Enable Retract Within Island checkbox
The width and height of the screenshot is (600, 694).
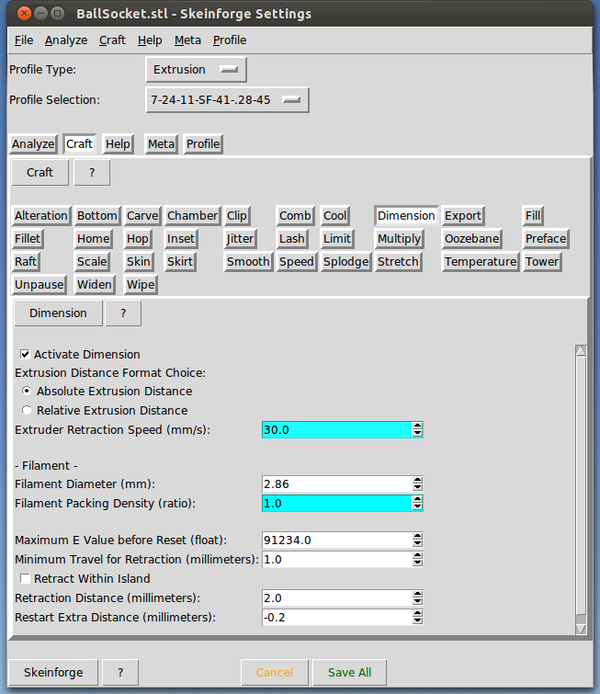click(25, 578)
